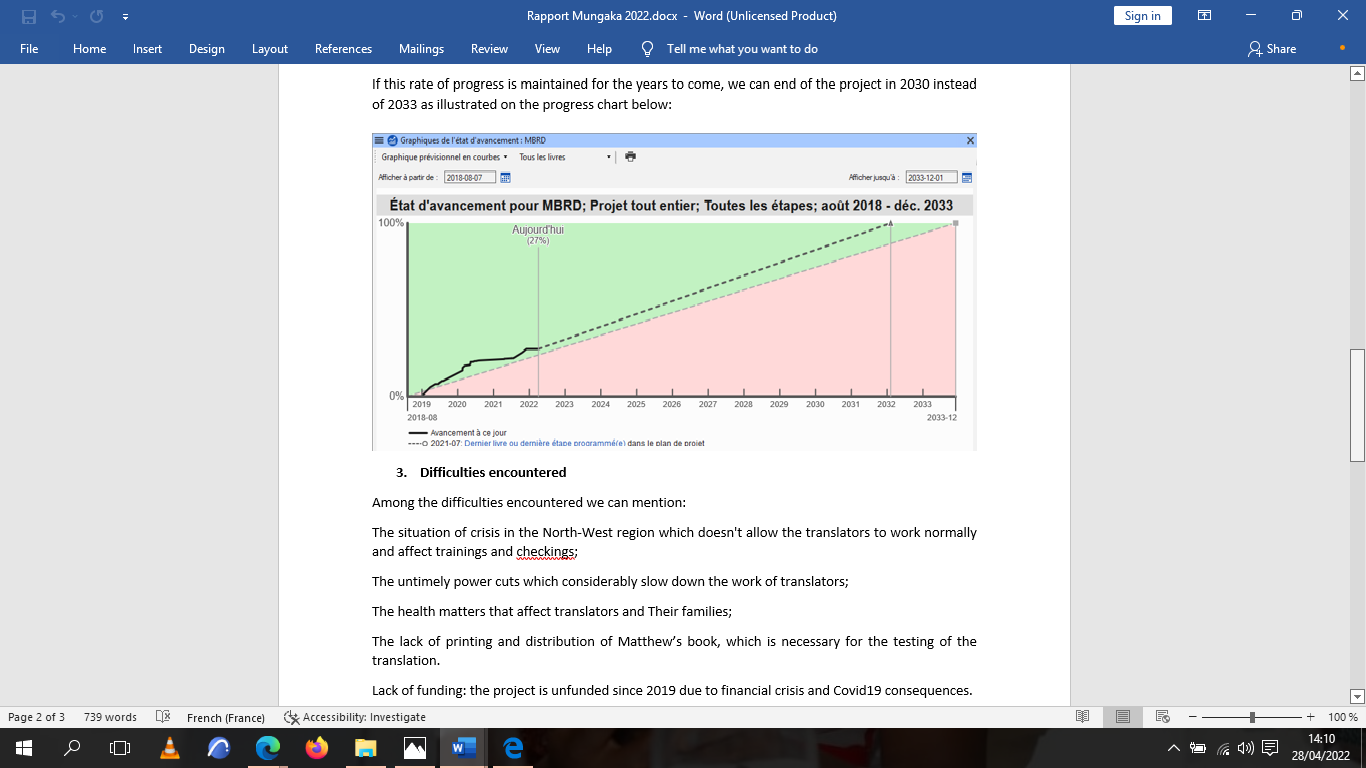Switch to Read Mode view
The image size is (1366, 768).
[x=1082, y=717]
